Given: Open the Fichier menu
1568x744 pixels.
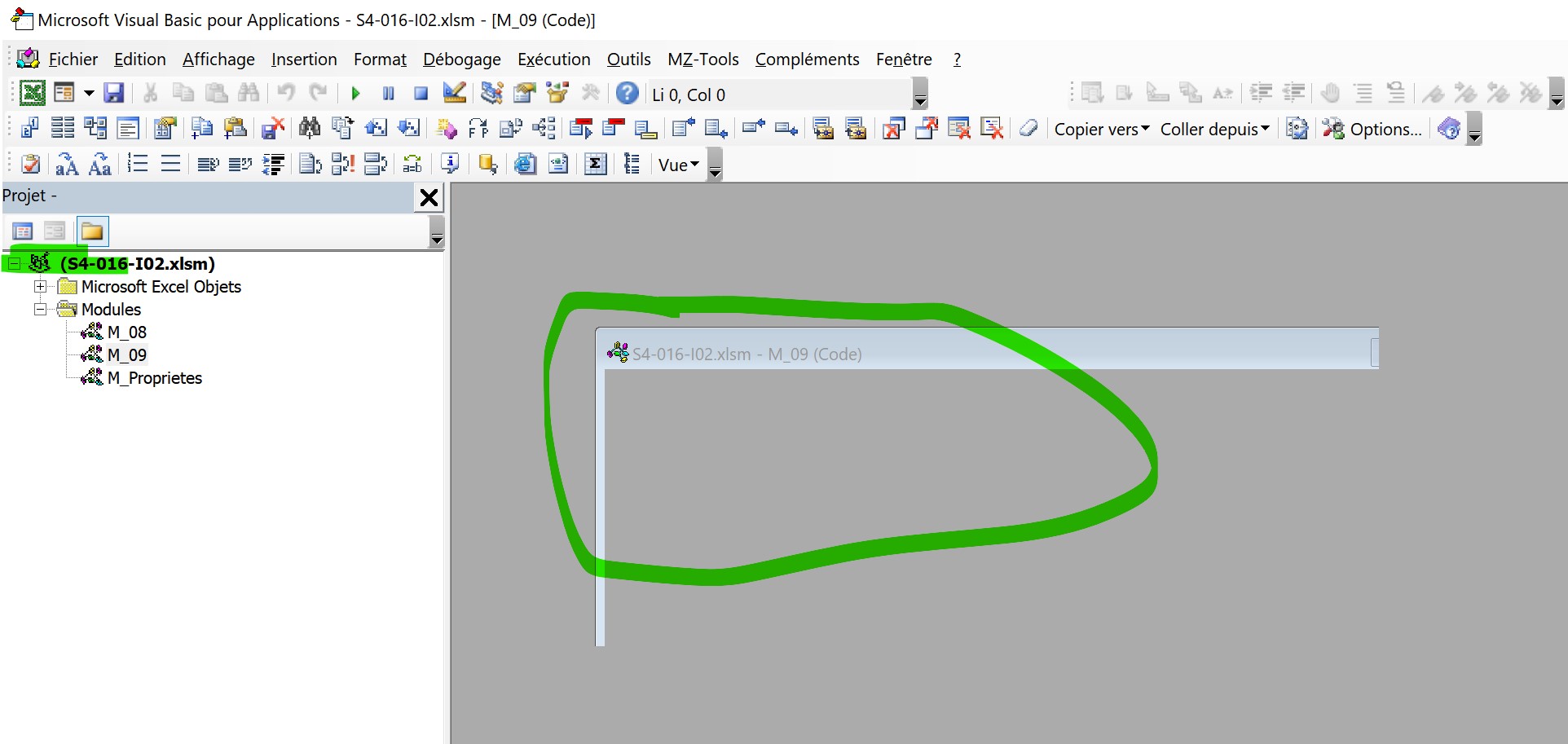Looking at the screenshot, I should point(73,59).
